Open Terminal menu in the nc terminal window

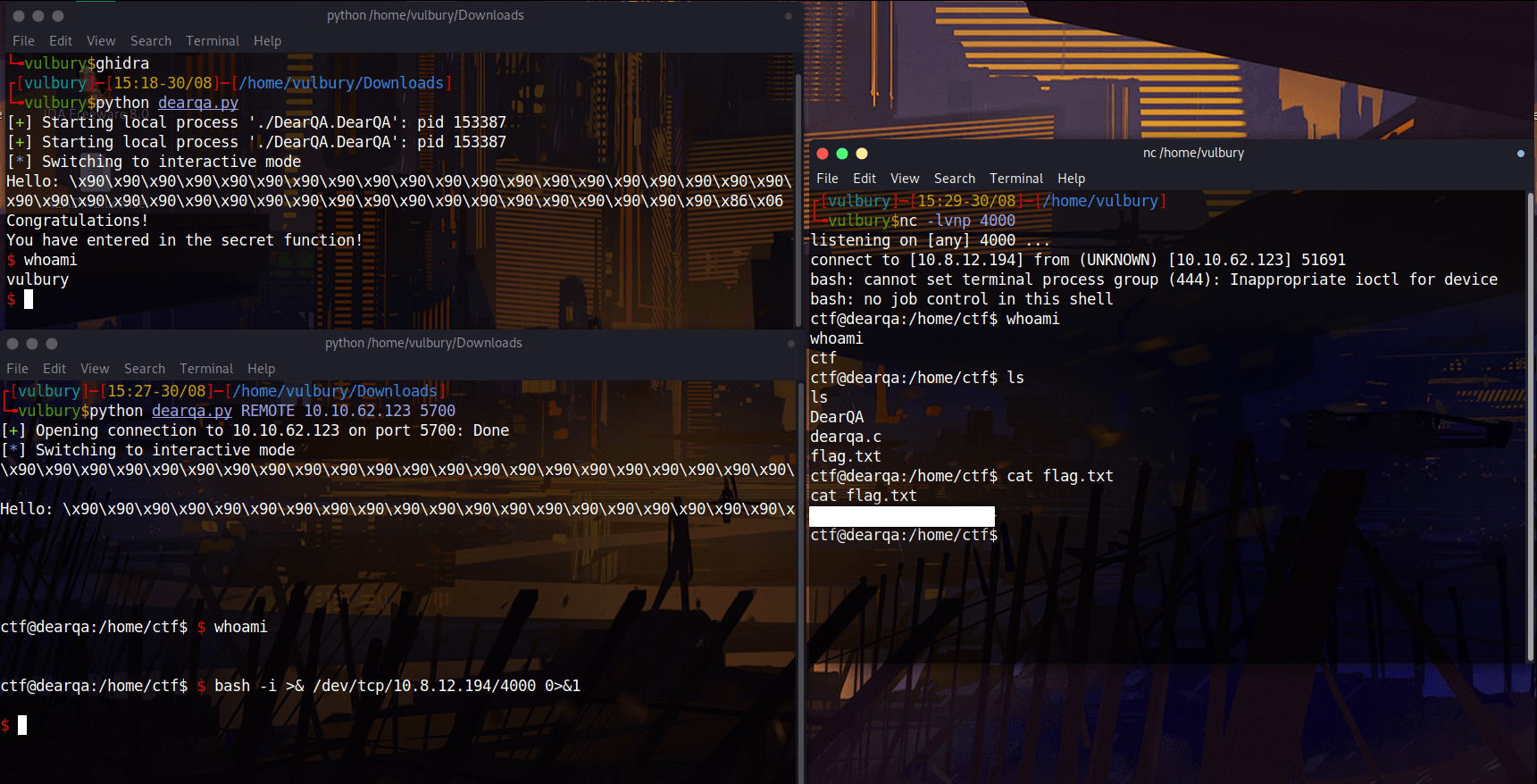click(1016, 179)
